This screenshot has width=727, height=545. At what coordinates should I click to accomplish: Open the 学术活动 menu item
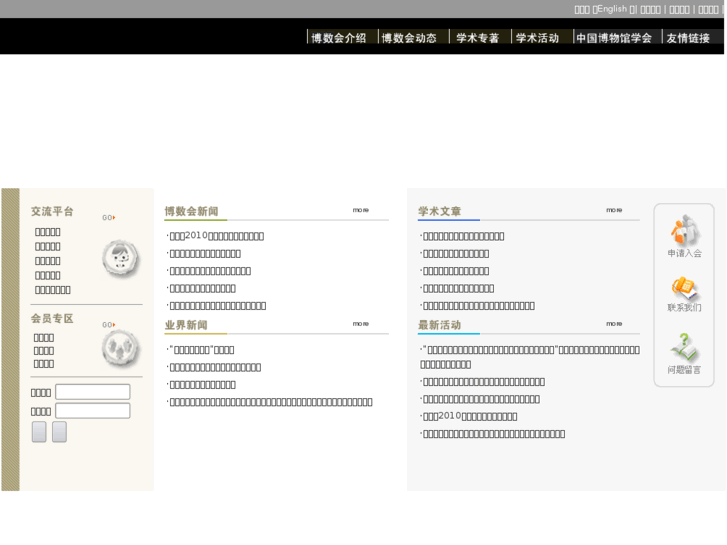(537, 38)
